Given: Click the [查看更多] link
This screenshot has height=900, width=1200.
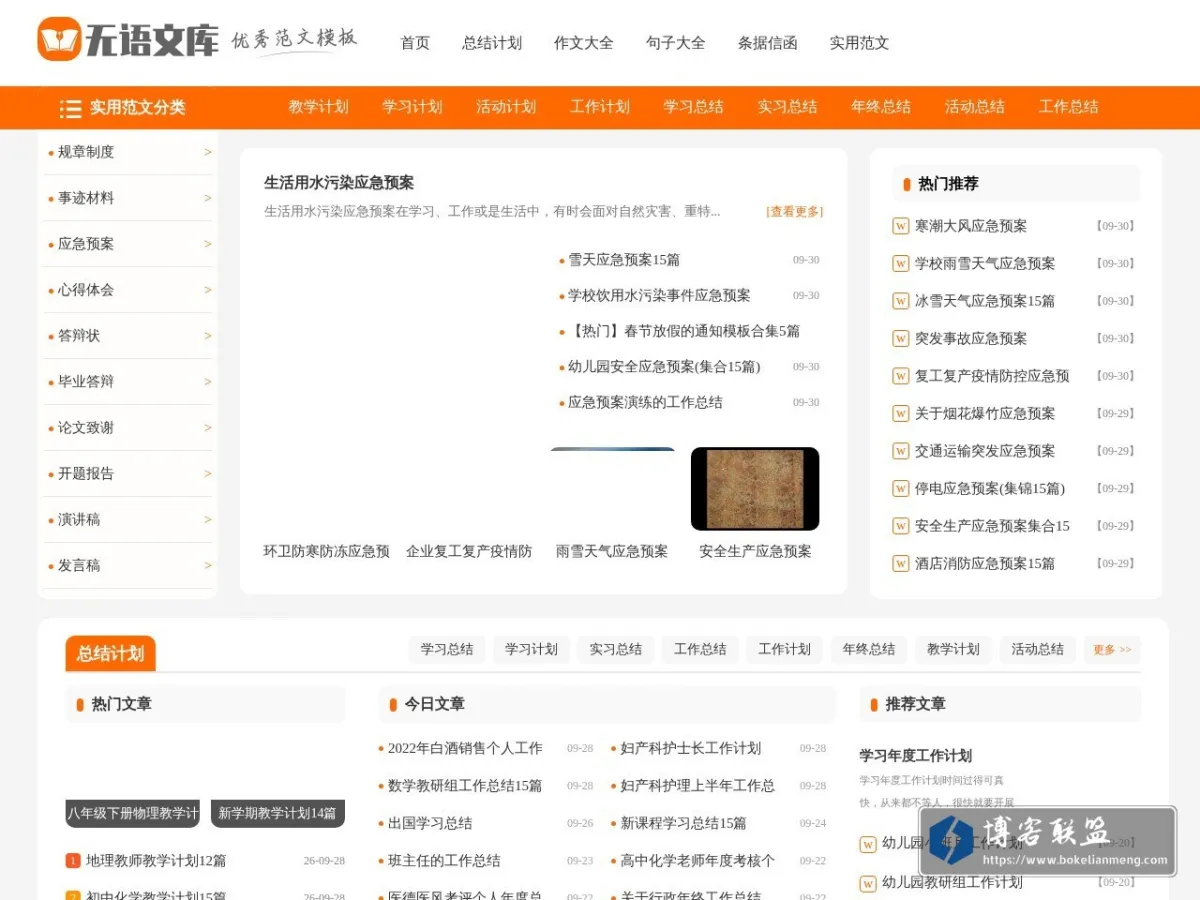Looking at the screenshot, I should pos(795,212).
